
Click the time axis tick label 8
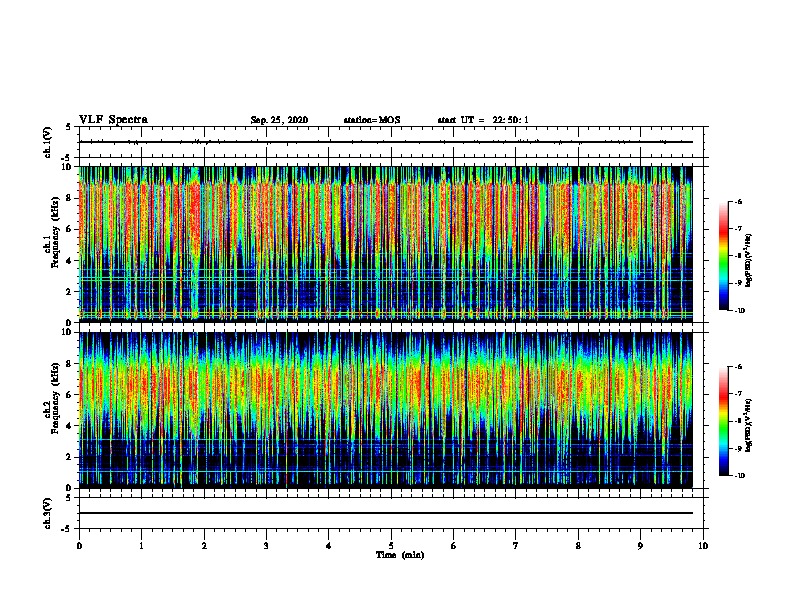pos(578,546)
